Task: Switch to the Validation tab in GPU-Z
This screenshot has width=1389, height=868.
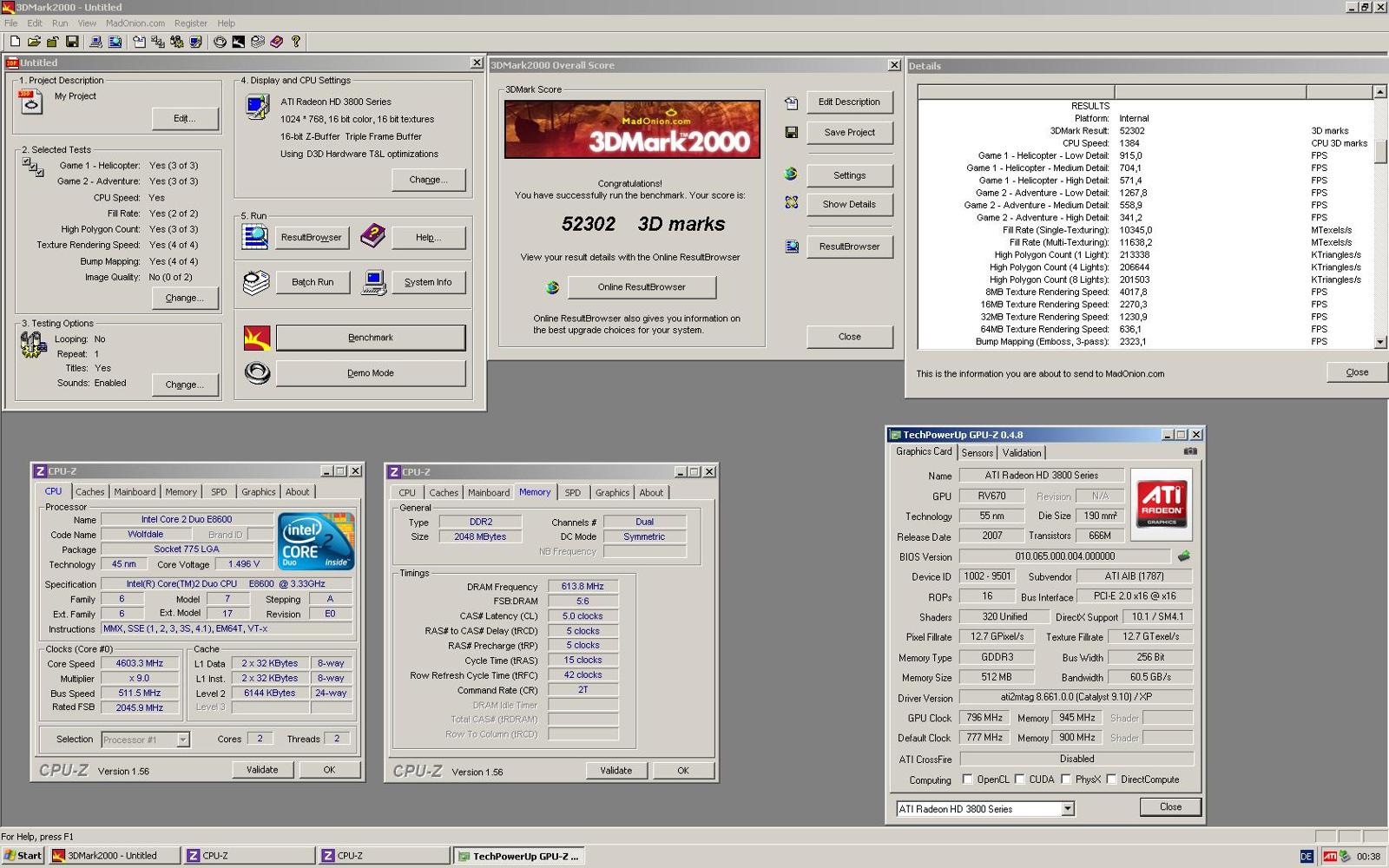Action: click(x=1022, y=452)
